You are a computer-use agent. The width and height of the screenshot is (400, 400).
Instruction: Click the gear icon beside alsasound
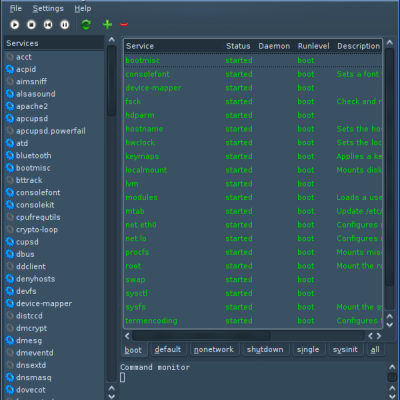pyautogui.click(x=10, y=94)
